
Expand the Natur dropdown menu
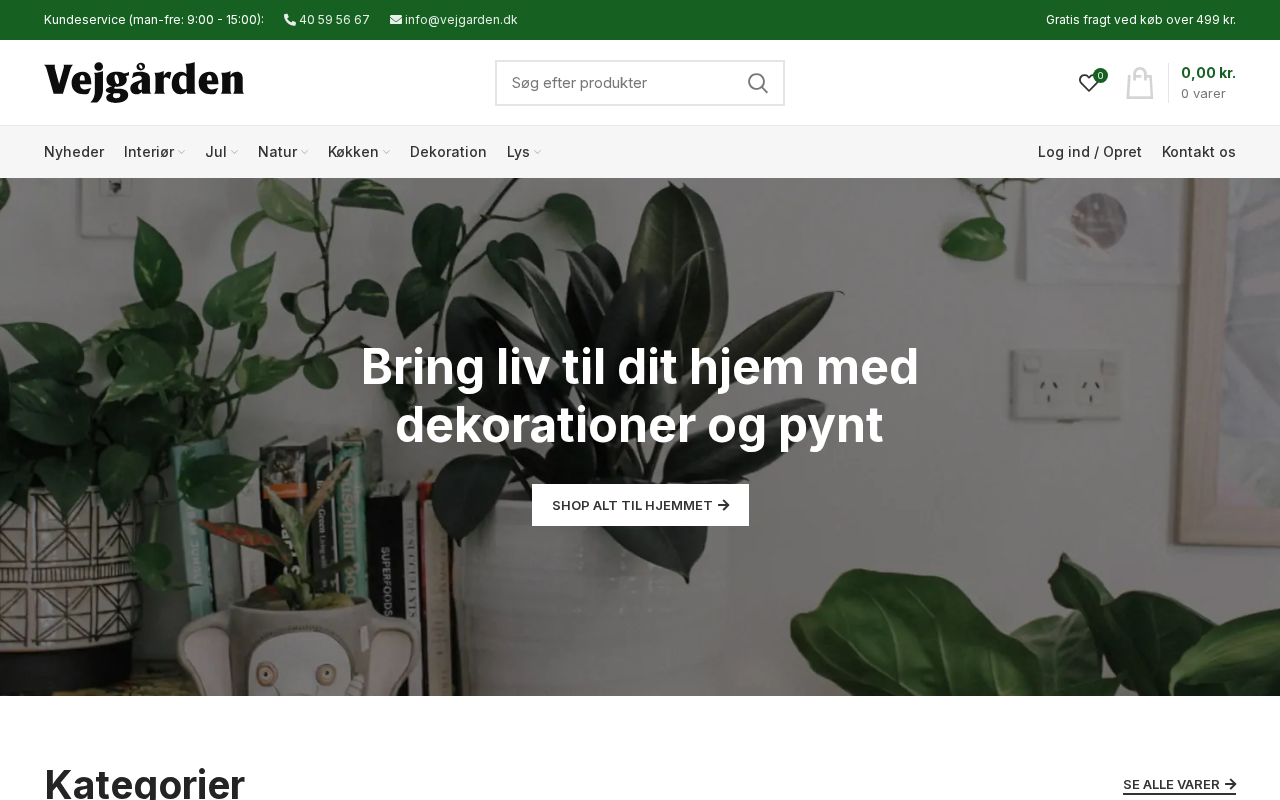coord(304,152)
